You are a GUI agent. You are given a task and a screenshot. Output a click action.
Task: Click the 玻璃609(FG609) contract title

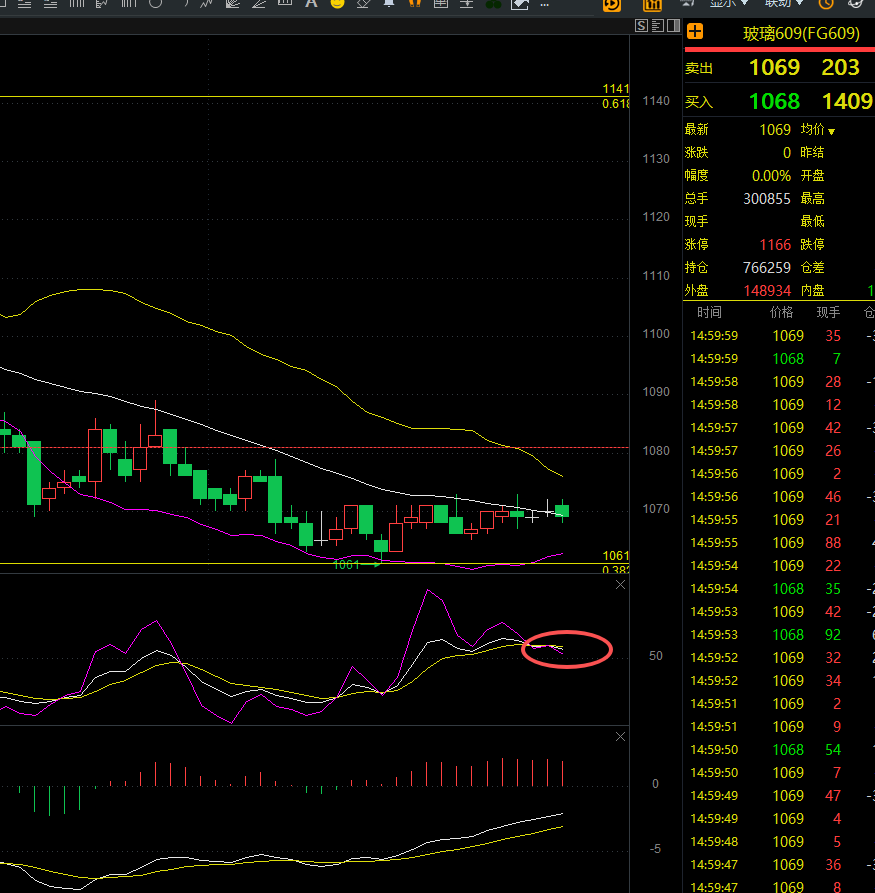coord(800,33)
